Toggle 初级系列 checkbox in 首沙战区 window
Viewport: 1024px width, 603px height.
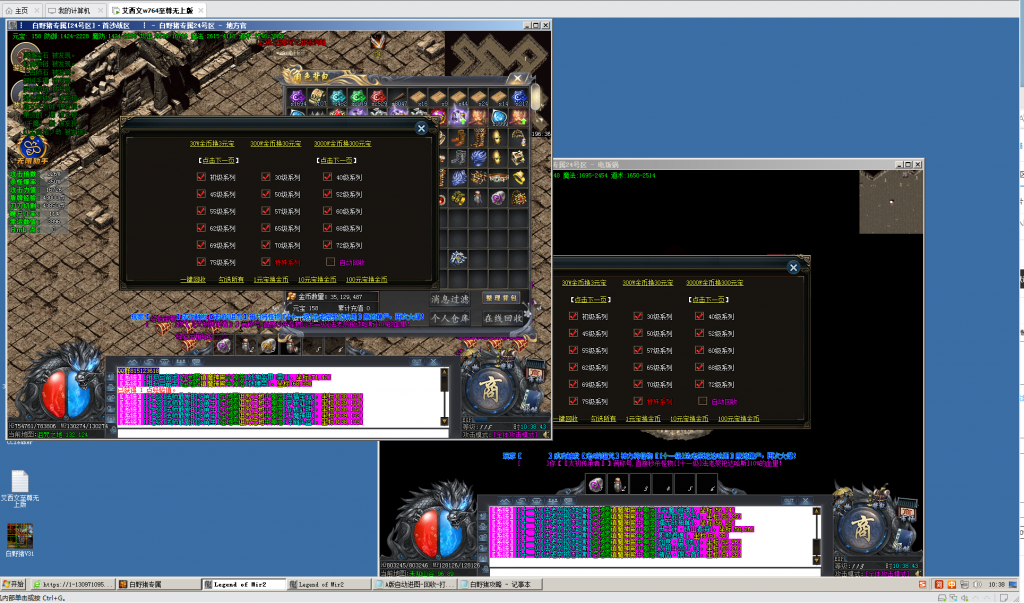point(201,176)
